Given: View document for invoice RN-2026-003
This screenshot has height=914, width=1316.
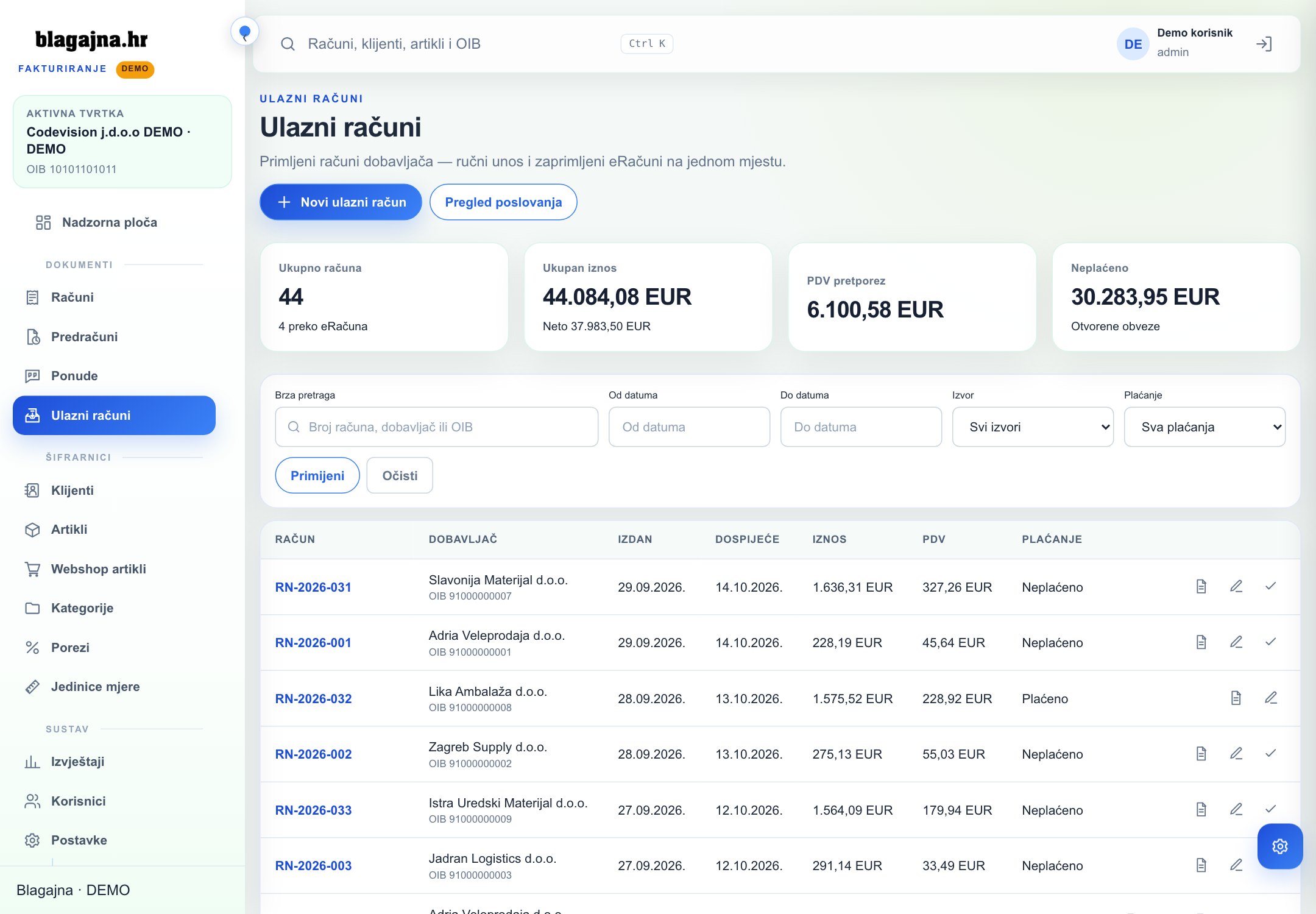Looking at the screenshot, I should [1201, 865].
